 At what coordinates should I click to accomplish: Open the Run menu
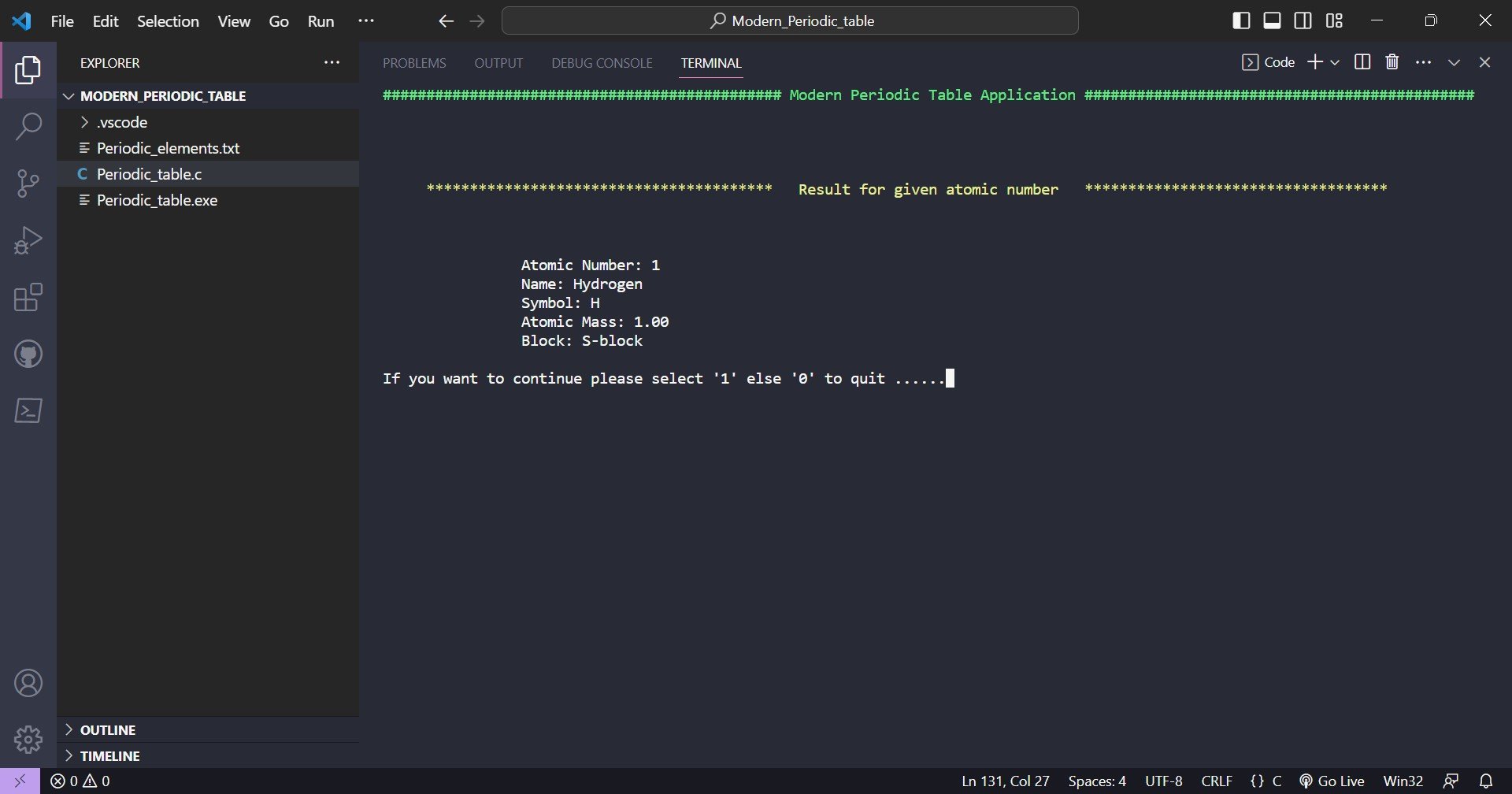point(321,21)
